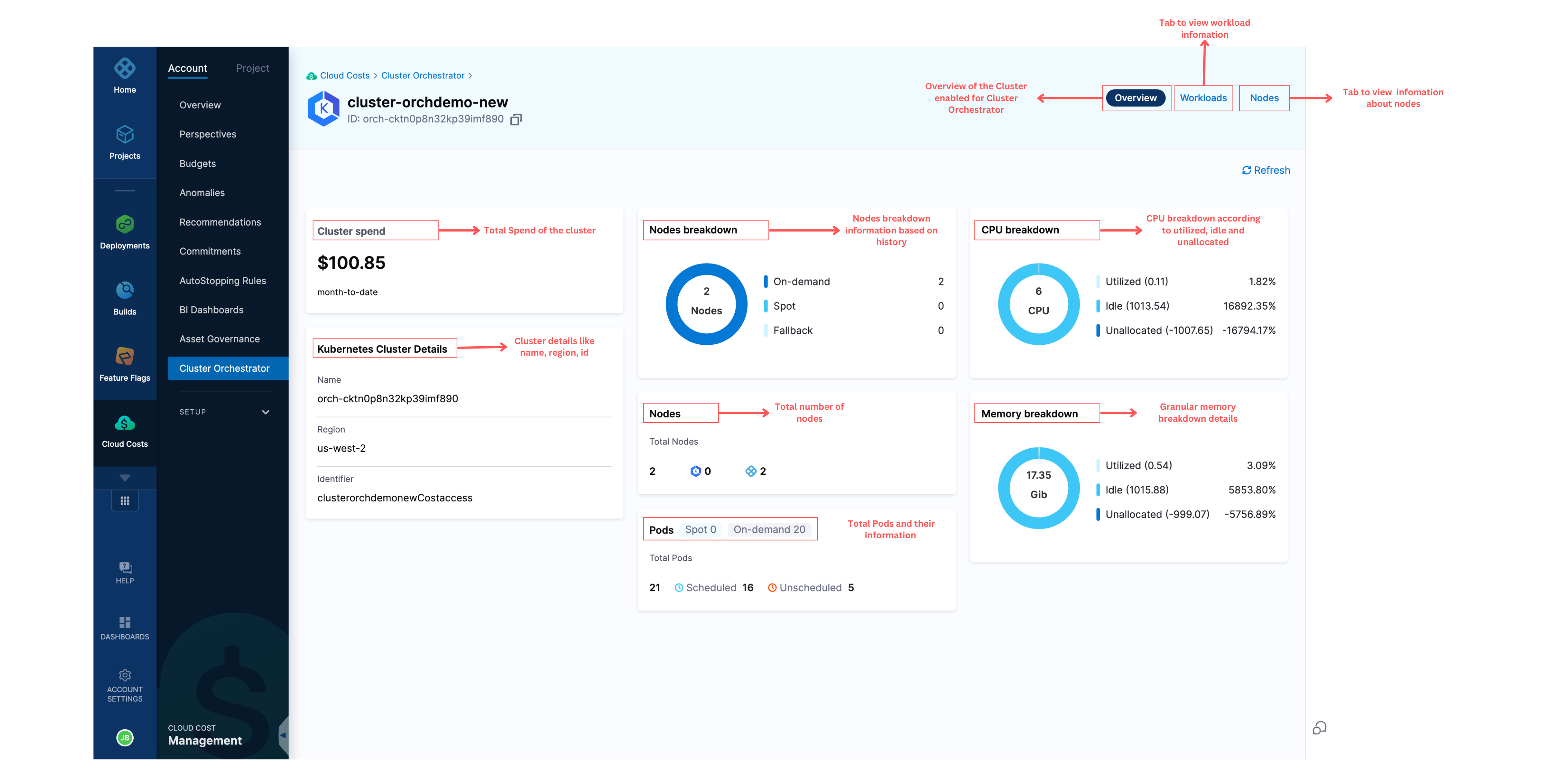Click the Refresh button
Image resolution: width=1568 pixels, height=777 pixels.
[1266, 170]
